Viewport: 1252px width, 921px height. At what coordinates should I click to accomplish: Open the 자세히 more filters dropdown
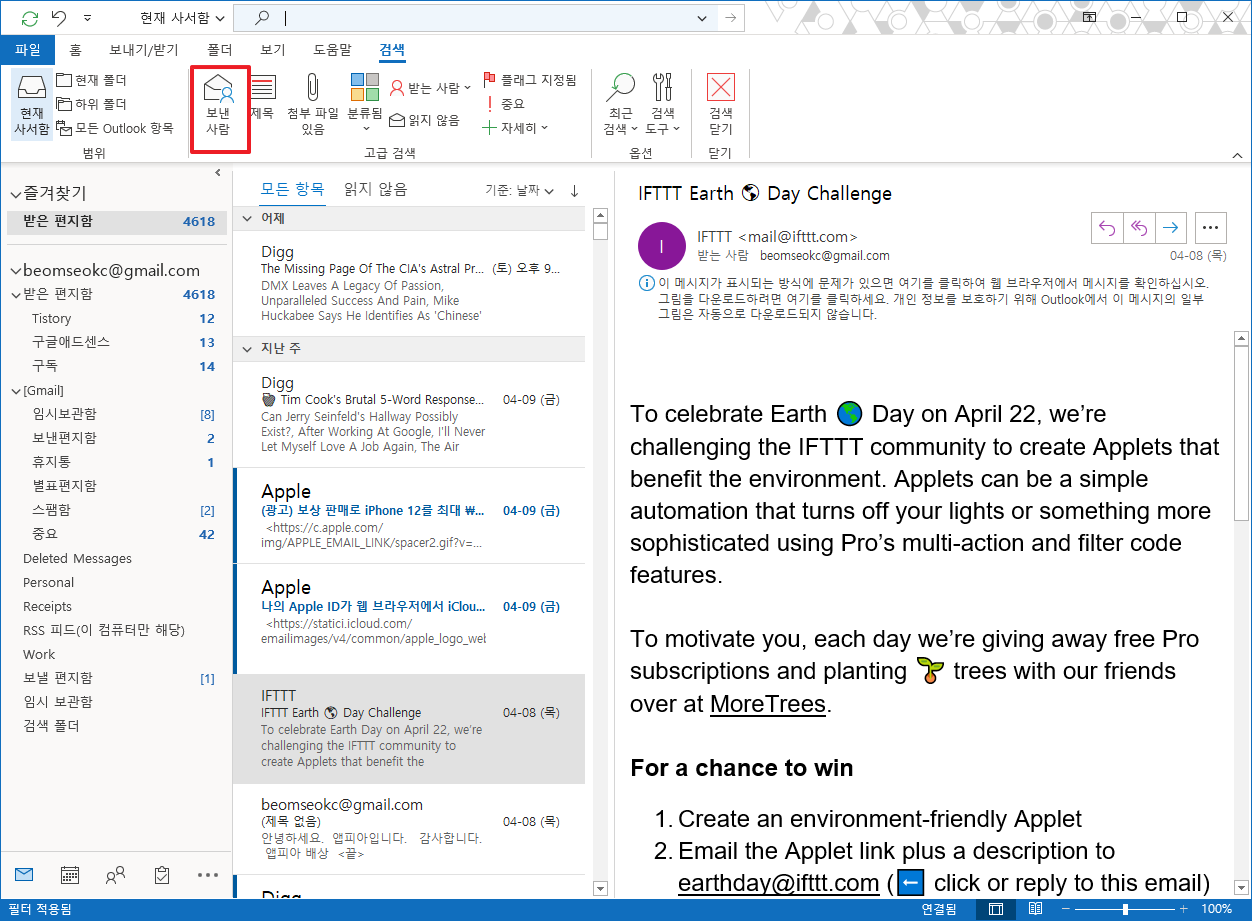515,128
